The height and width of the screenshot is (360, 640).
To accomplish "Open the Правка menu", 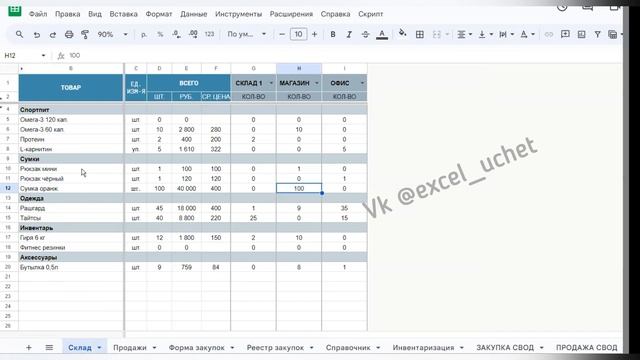I will click(x=67, y=14).
